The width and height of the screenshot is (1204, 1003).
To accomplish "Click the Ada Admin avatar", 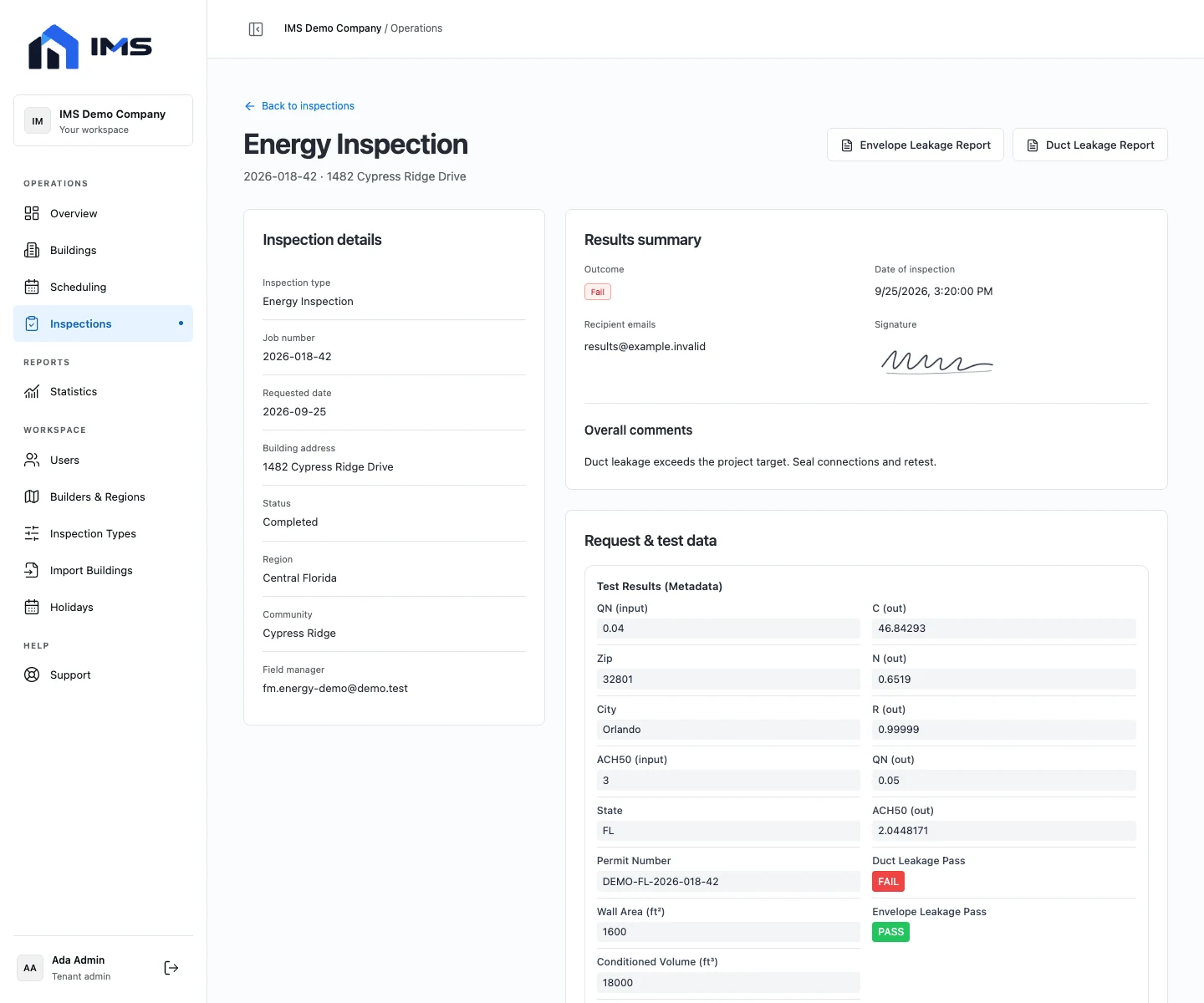I will point(30,968).
